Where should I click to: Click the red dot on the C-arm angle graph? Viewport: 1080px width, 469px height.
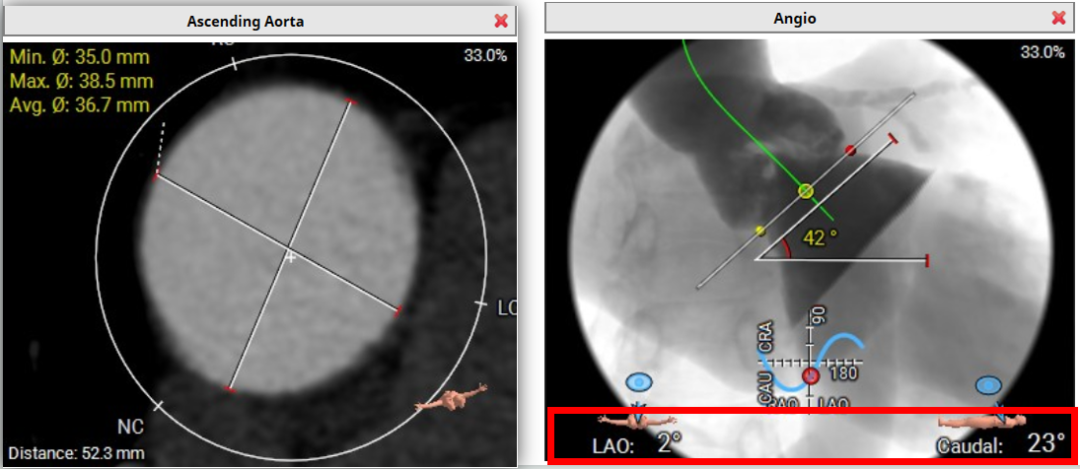(810, 376)
